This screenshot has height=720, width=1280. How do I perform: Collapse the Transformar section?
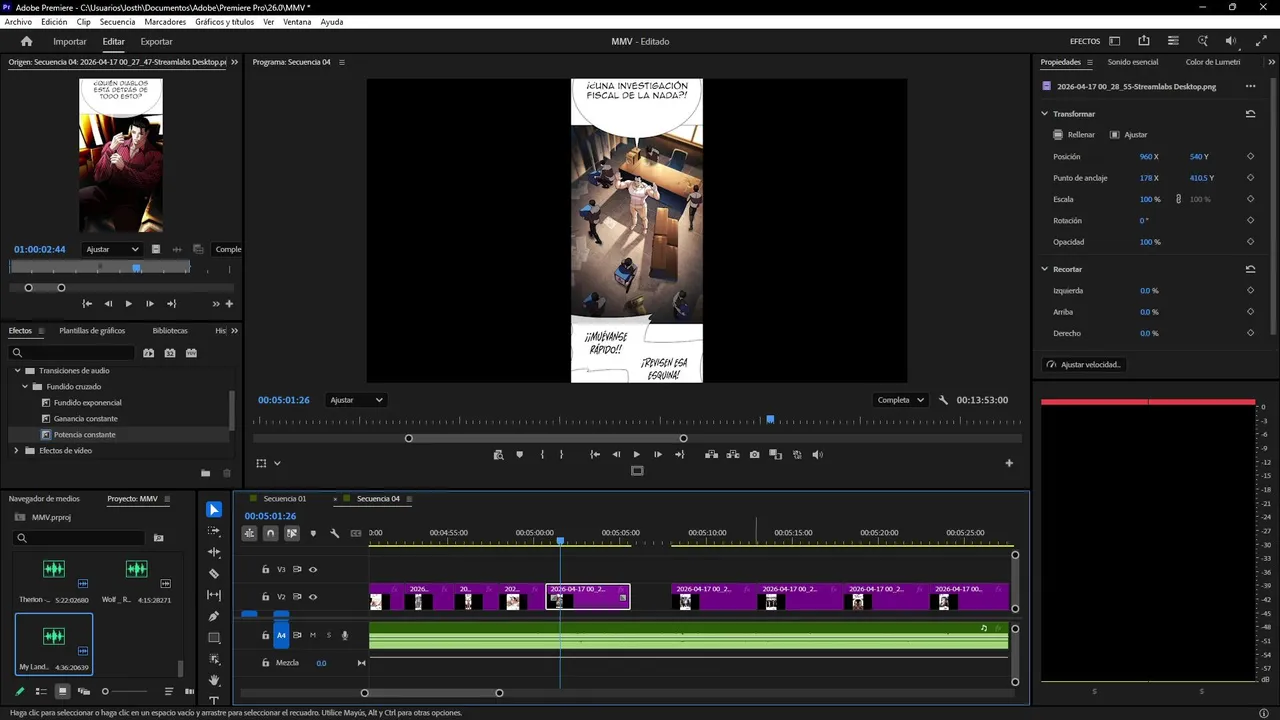(x=1045, y=114)
